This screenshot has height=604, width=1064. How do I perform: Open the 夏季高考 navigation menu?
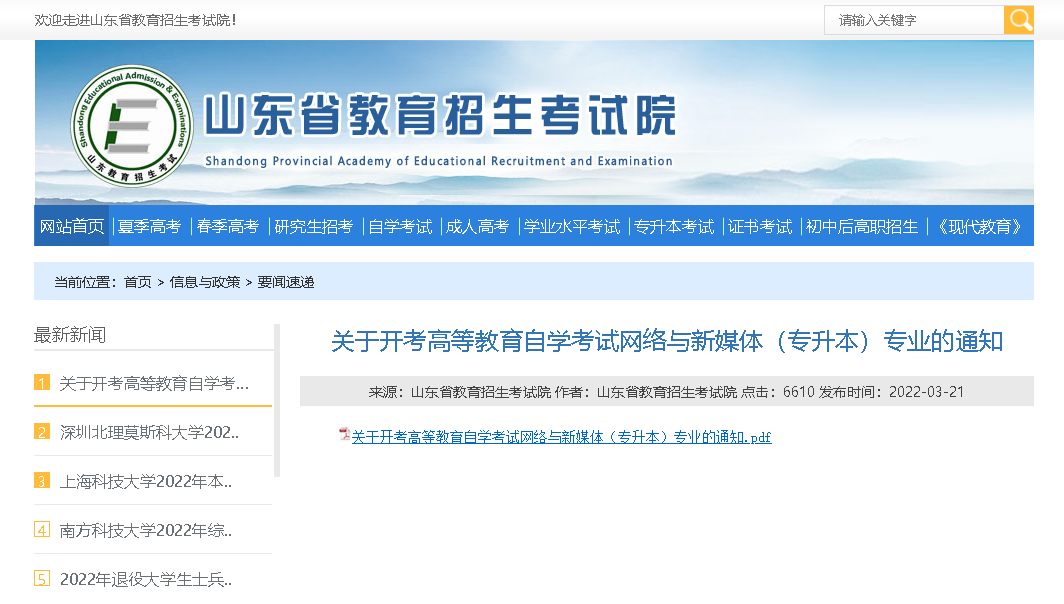pyautogui.click(x=149, y=227)
